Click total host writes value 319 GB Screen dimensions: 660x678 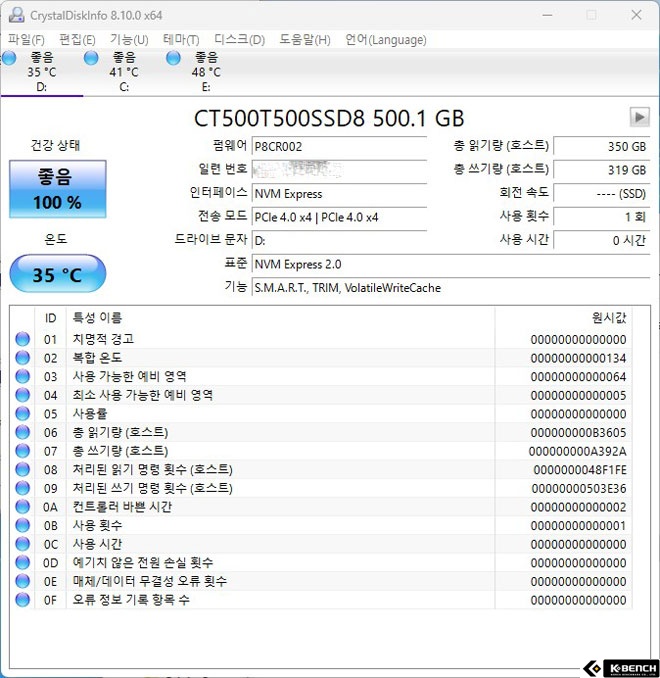(x=602, y=170)
